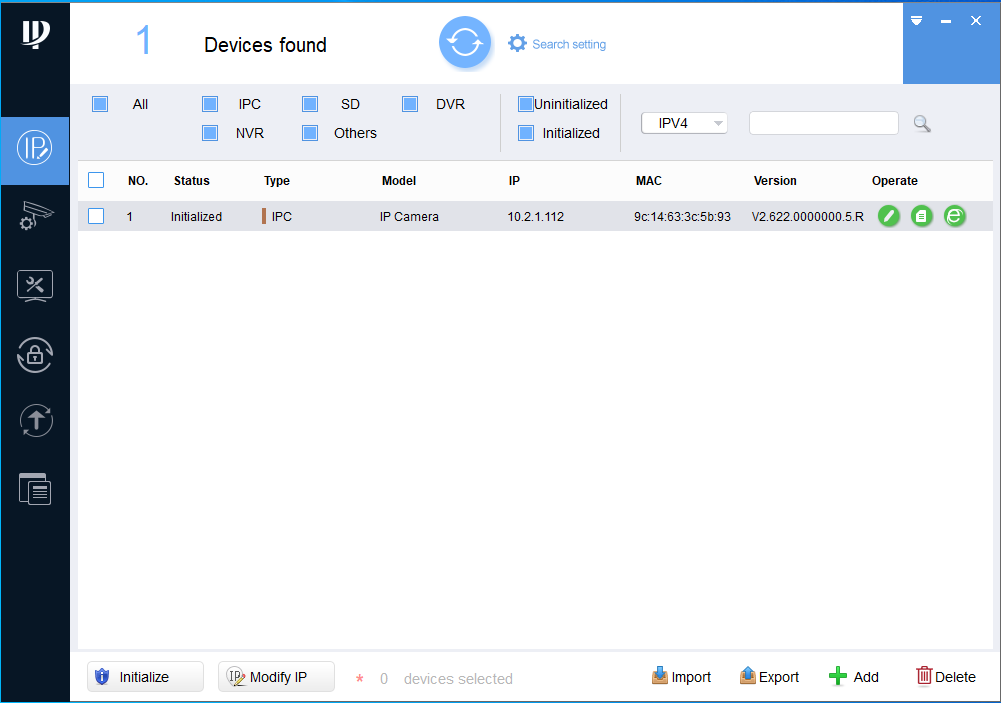The image size is (1001, 703).
Task: Click the Modify IP button
Action: [x=276, y=677]
